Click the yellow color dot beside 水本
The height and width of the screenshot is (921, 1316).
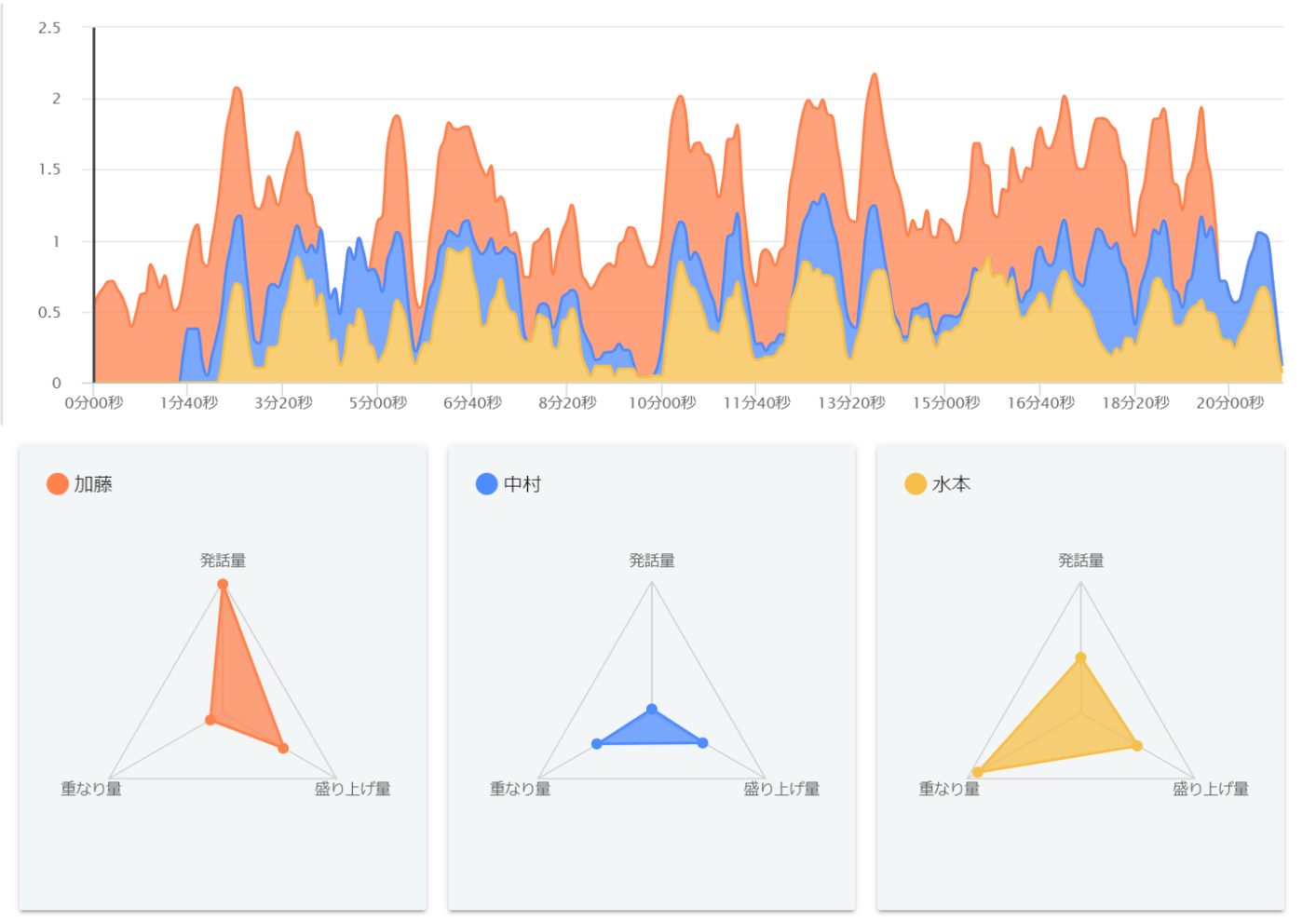[x=916, y=484]
